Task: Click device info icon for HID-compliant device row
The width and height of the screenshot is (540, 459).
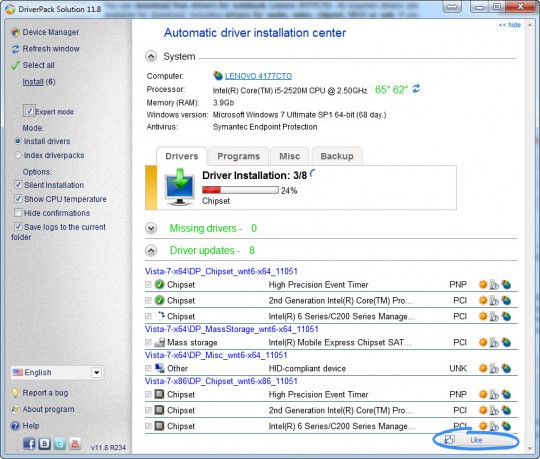Action: [x=494, y=368]
